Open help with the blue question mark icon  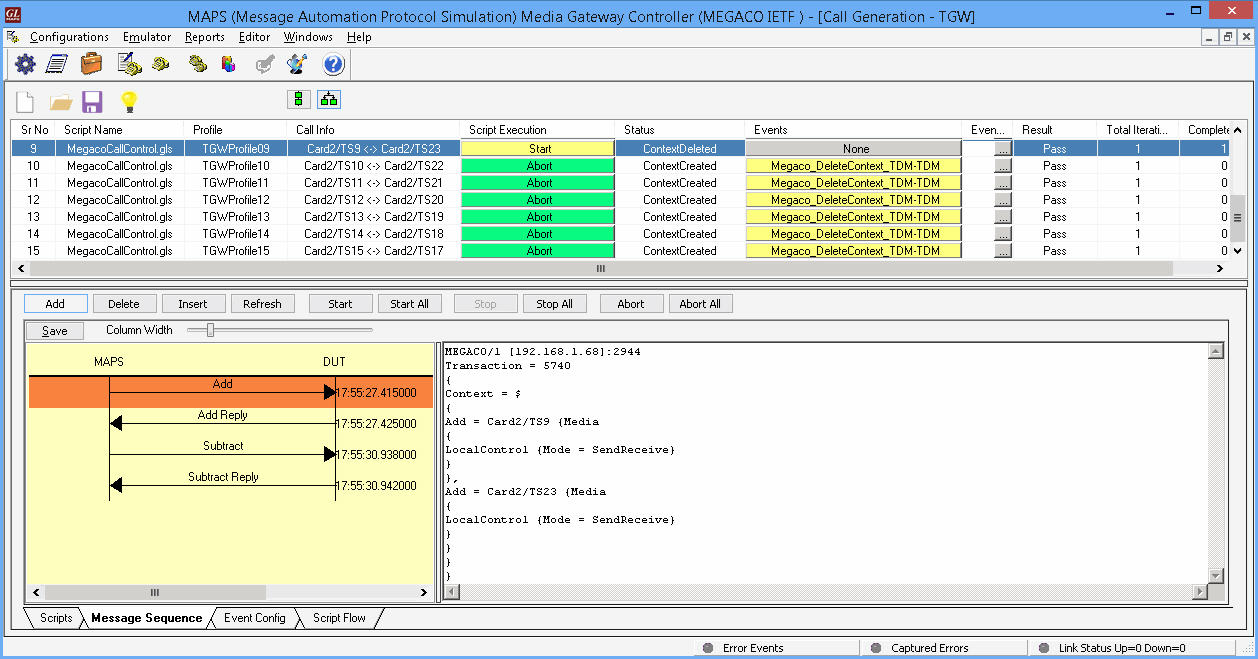334,64
